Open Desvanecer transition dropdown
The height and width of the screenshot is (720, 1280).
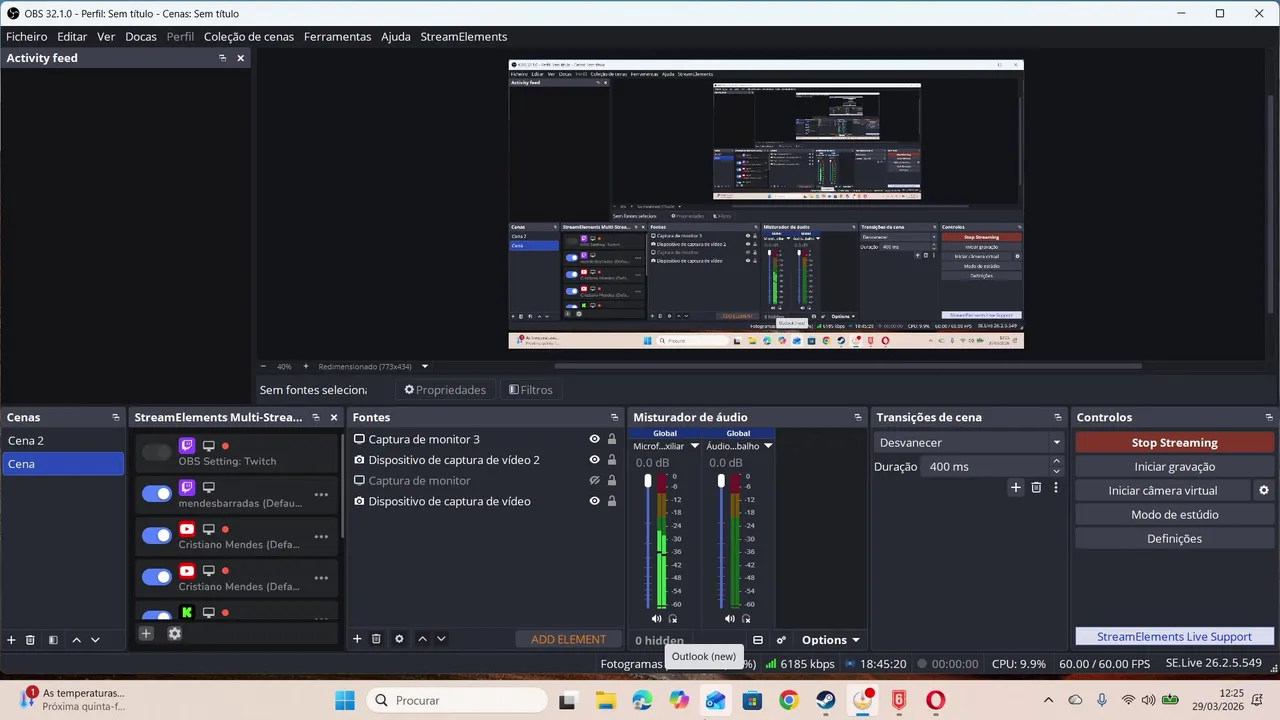(x=969, y=442)
